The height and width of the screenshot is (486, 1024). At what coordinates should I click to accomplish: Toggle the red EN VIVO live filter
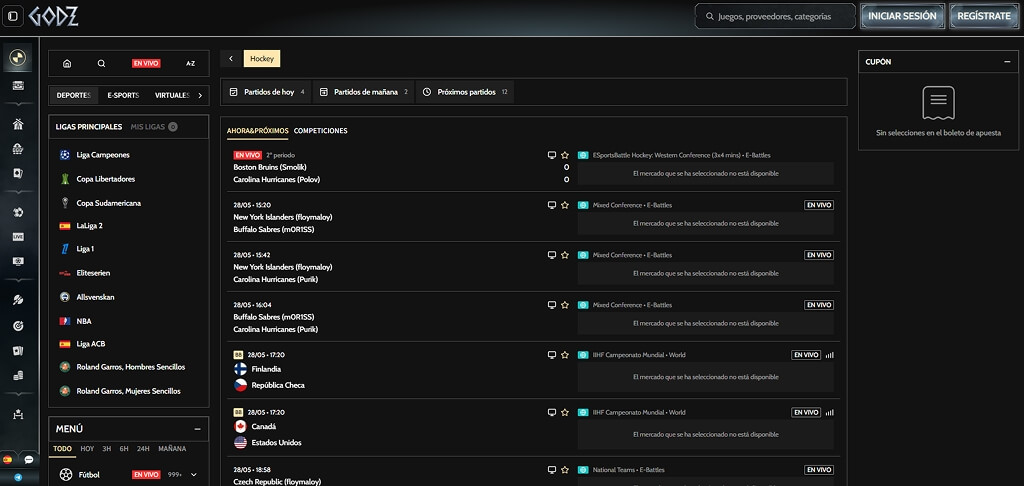tap(146, 63)
